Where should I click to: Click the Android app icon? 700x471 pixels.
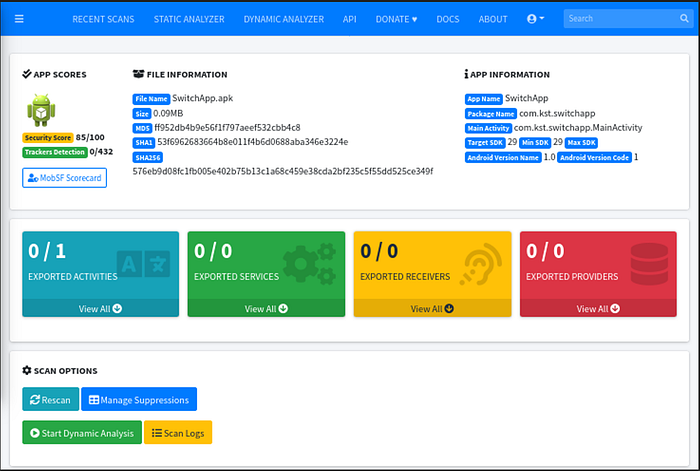[41, 110]
